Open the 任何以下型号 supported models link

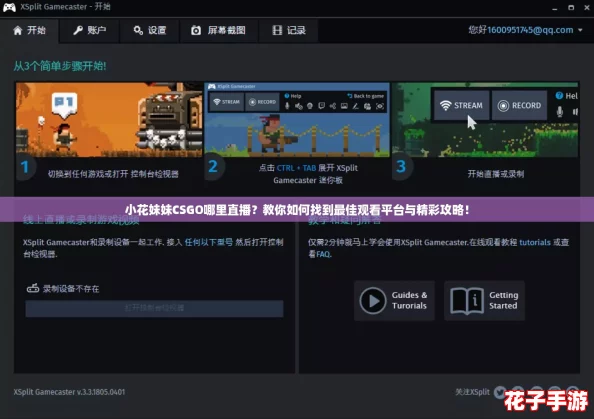point(208,242)
